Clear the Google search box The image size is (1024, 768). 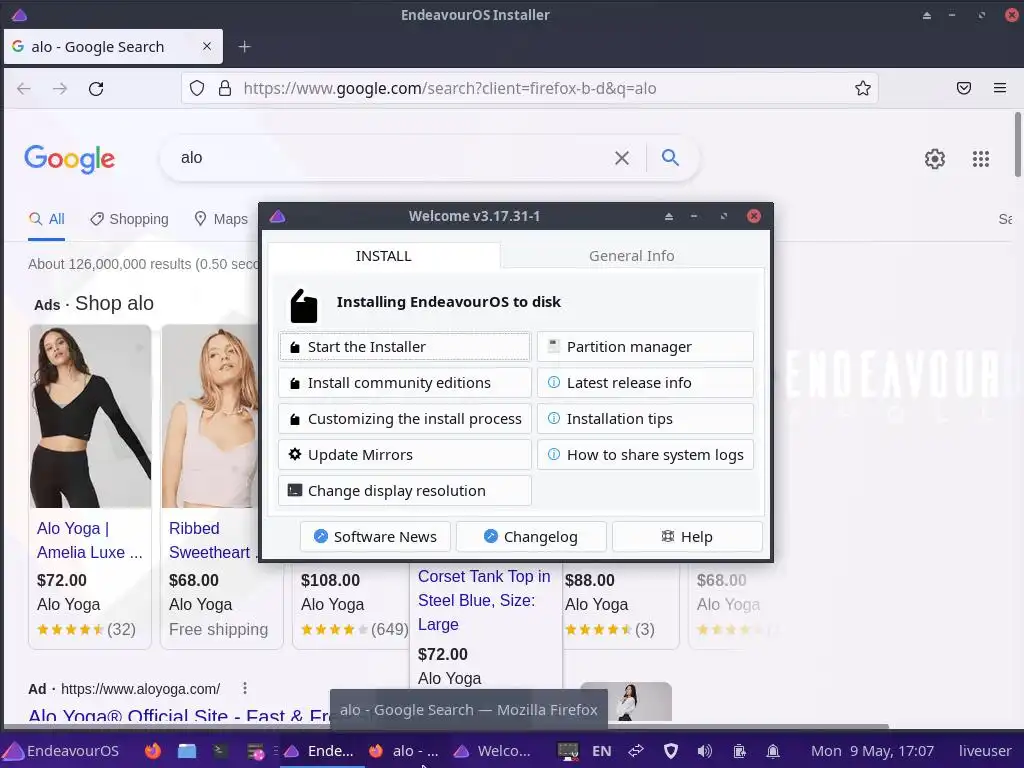pyautogui.click(x=622, y=157)
